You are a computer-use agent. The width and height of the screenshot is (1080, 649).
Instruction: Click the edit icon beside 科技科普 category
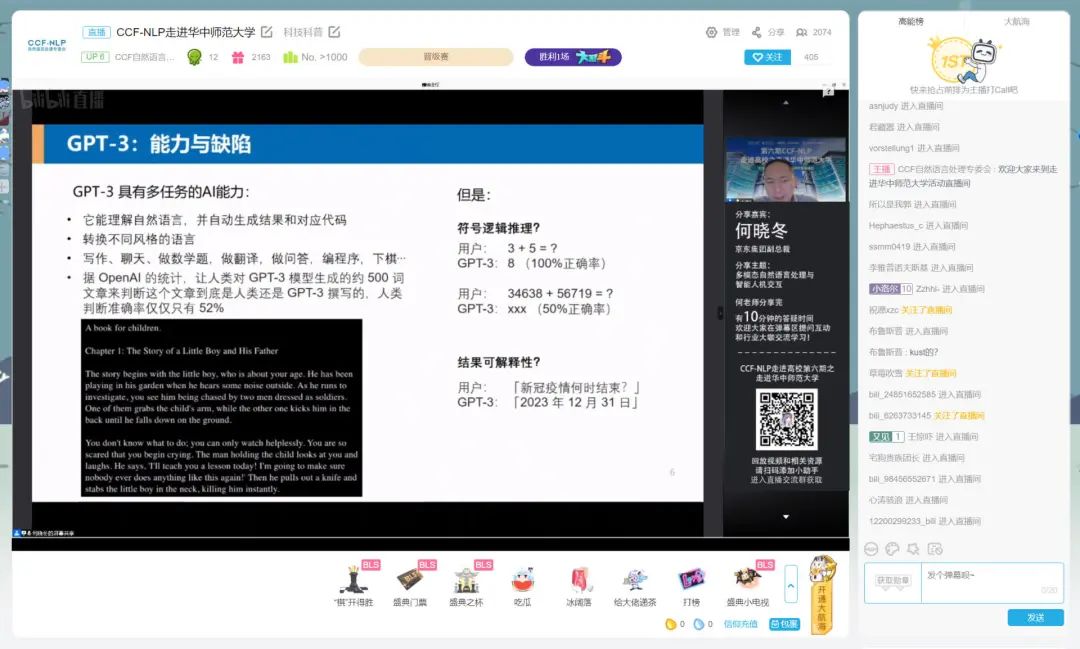334,32
